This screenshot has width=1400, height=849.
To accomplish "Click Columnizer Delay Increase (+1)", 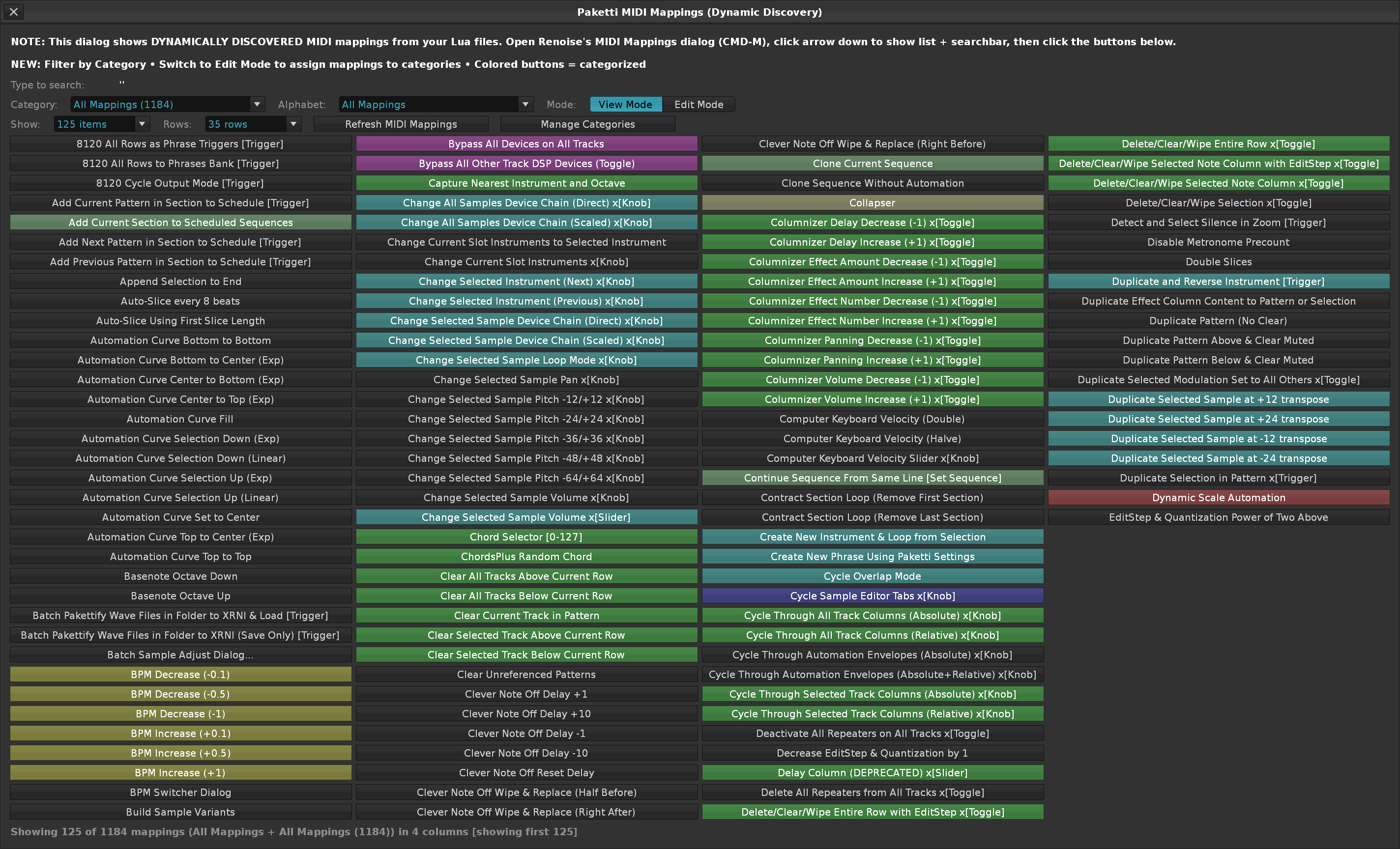I will point(873,242).
